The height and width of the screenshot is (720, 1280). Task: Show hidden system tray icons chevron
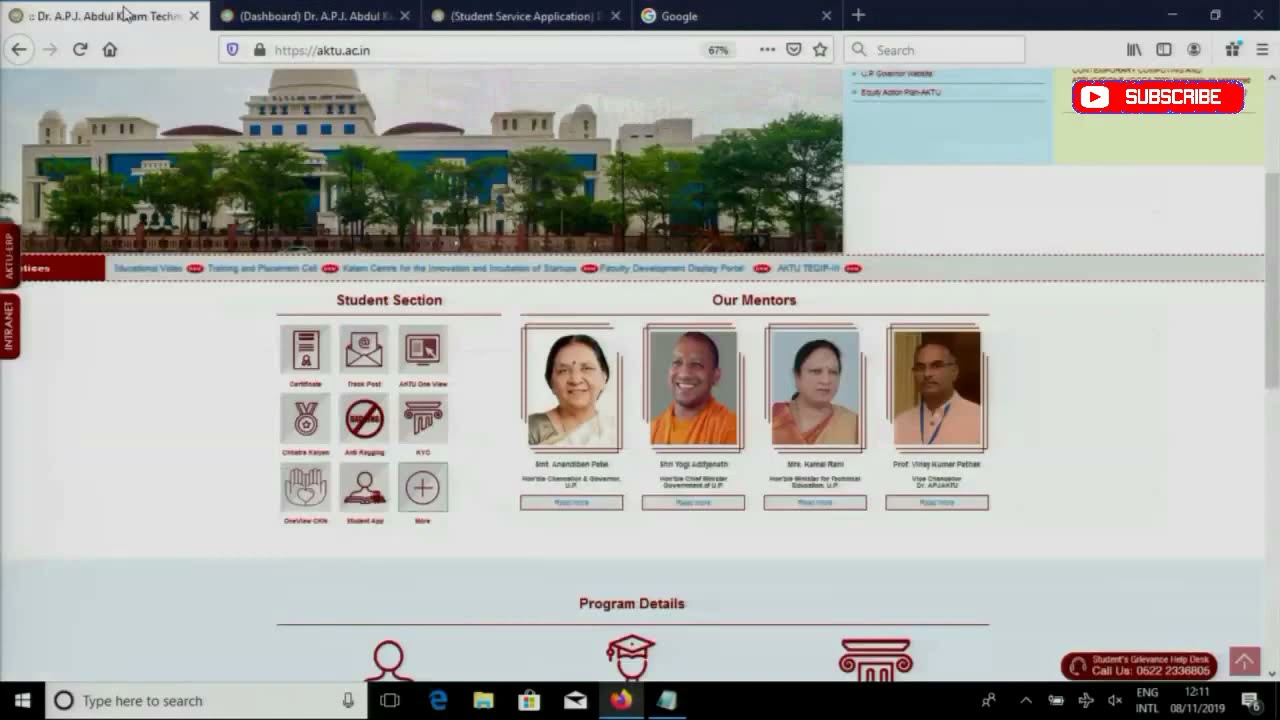tap(1025, 700)
